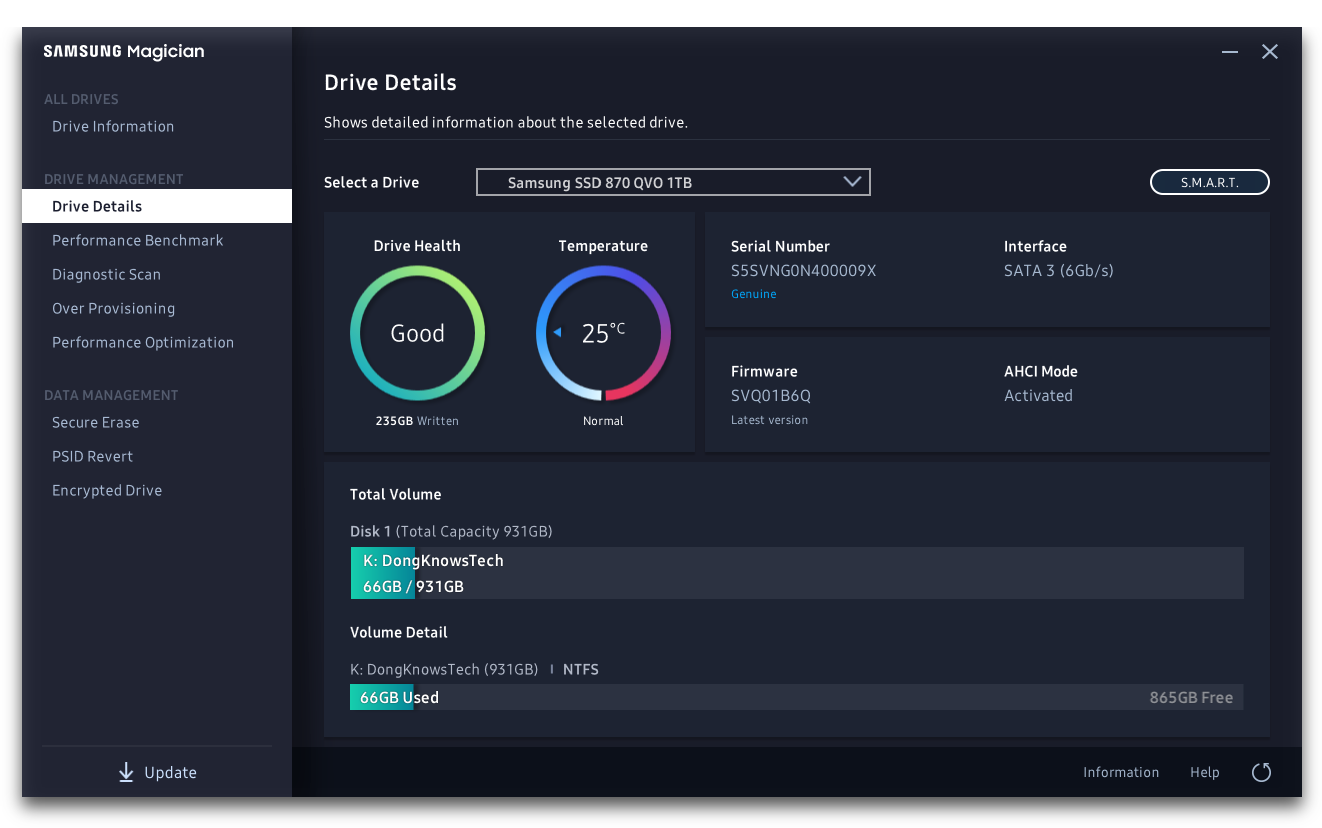Viewport: 1322px width, 828px height.
Task: Open the S.M.A.R.T. details button
Action: coord(1209,182)
